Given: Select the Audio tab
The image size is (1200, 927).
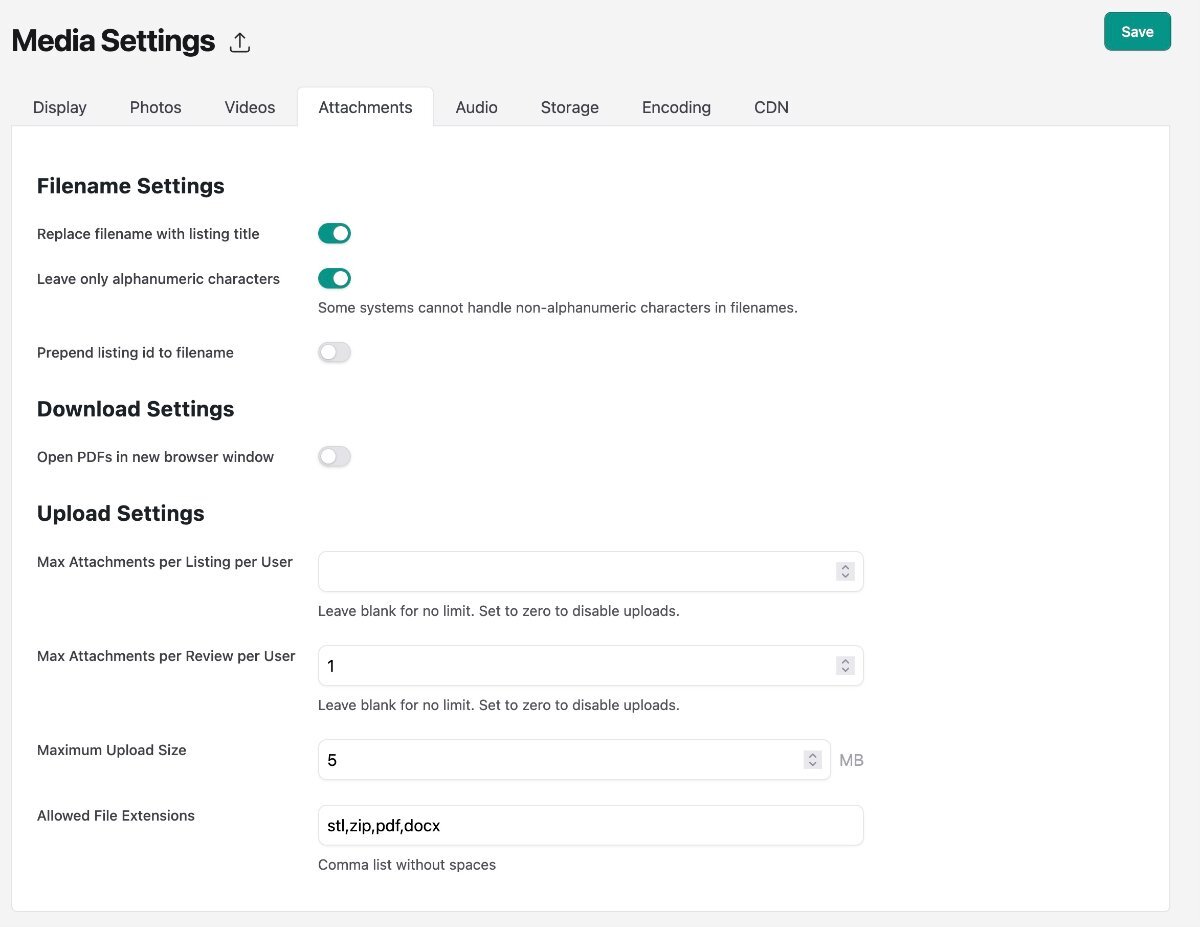Looking at the screenshot, I should tap(476, 107).
